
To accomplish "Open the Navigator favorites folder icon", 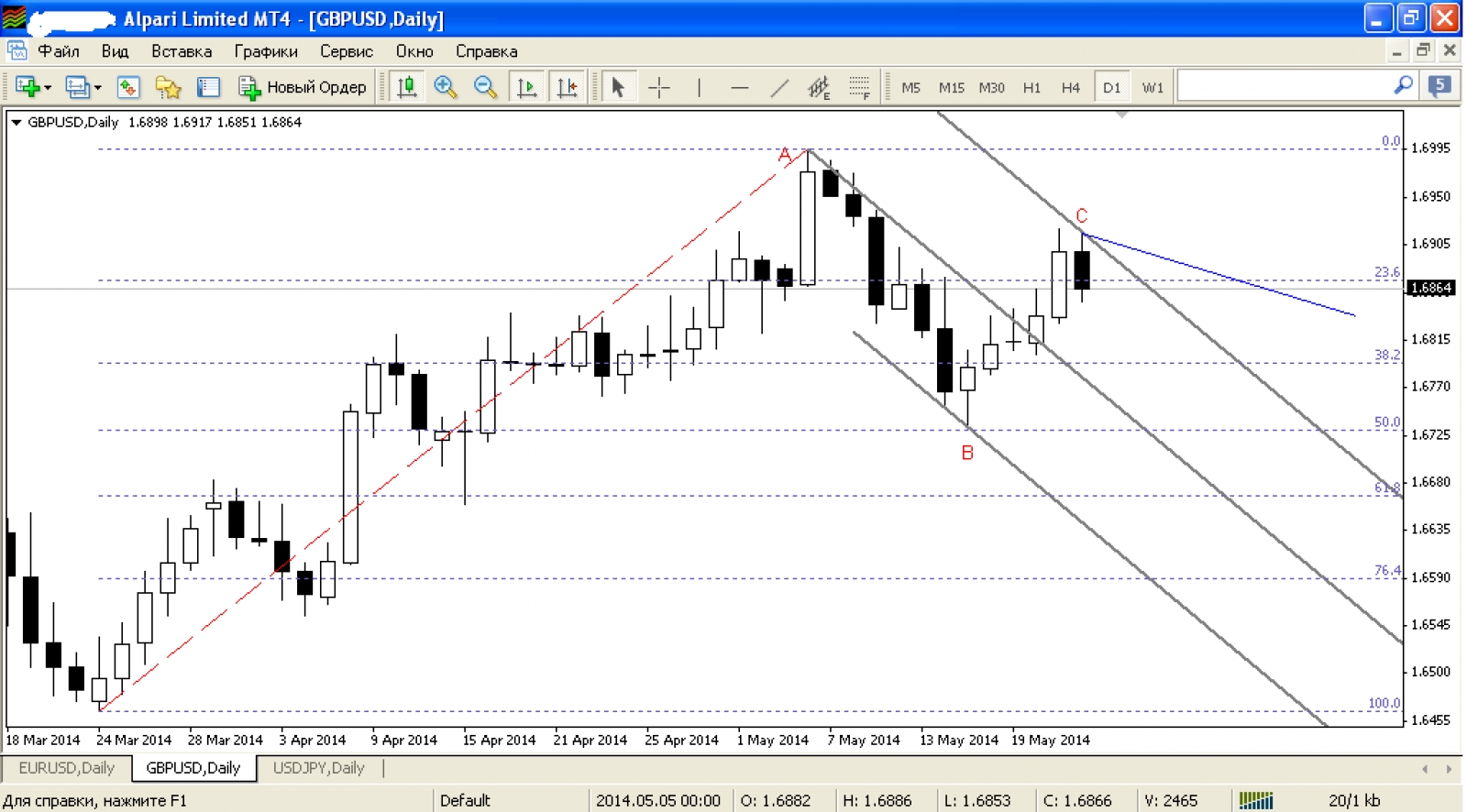I will click(x=168, y=87).
